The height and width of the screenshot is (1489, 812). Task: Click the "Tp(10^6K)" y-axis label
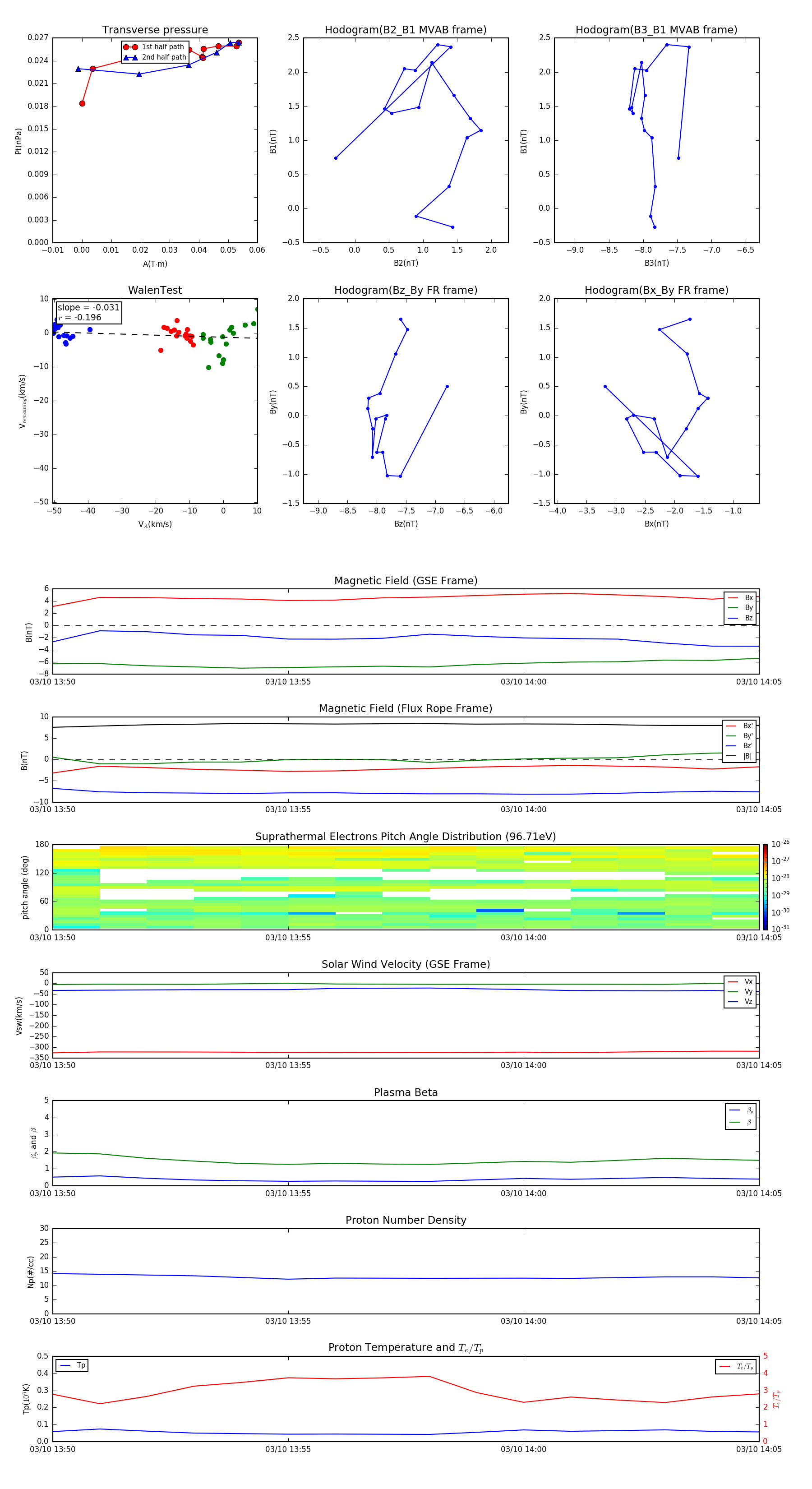(26, 1399)
